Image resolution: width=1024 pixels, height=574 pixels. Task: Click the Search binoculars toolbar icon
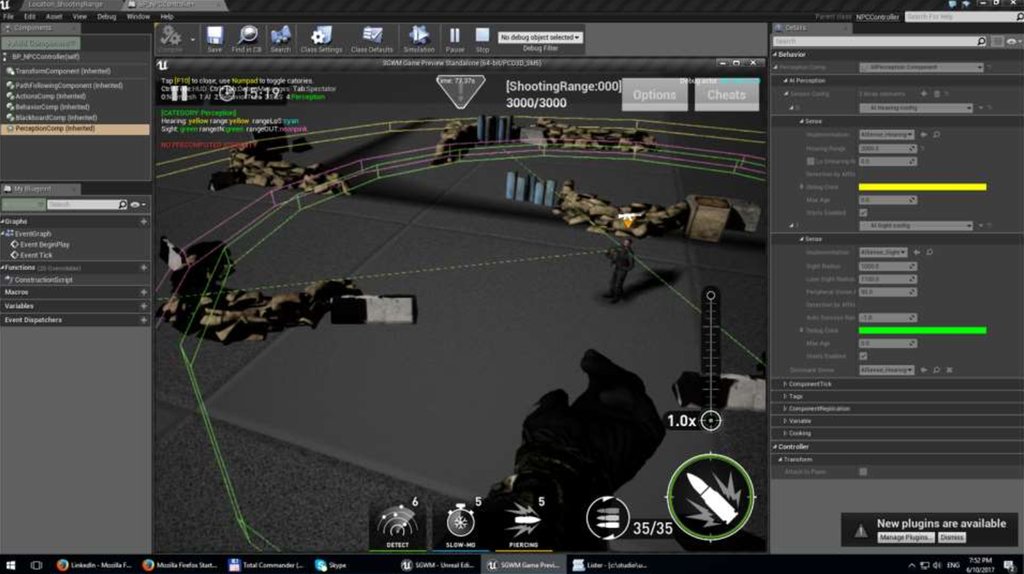280,40
